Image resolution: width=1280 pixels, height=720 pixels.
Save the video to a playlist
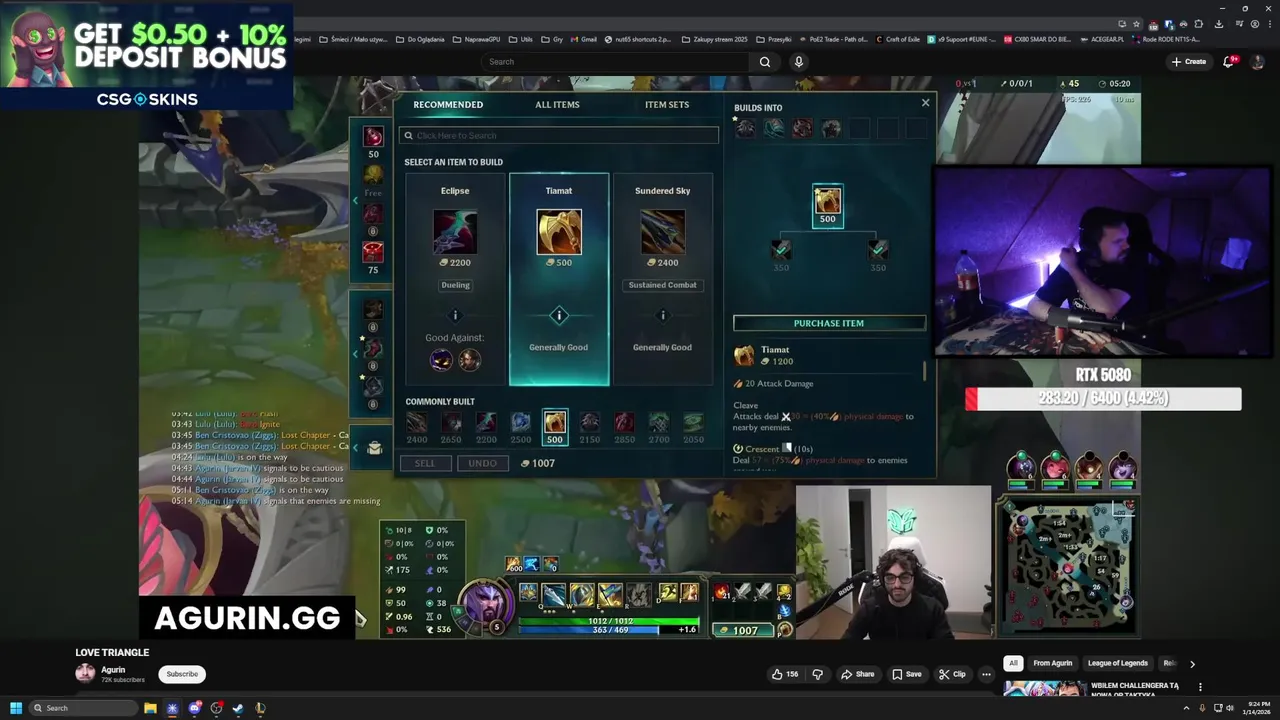906,674
